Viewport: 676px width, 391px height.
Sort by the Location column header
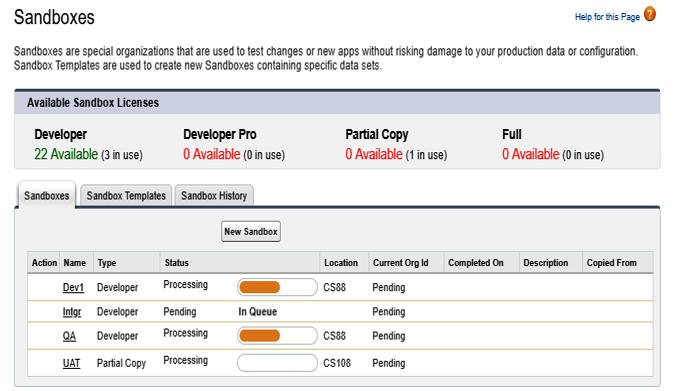click(x=341, y=263)
